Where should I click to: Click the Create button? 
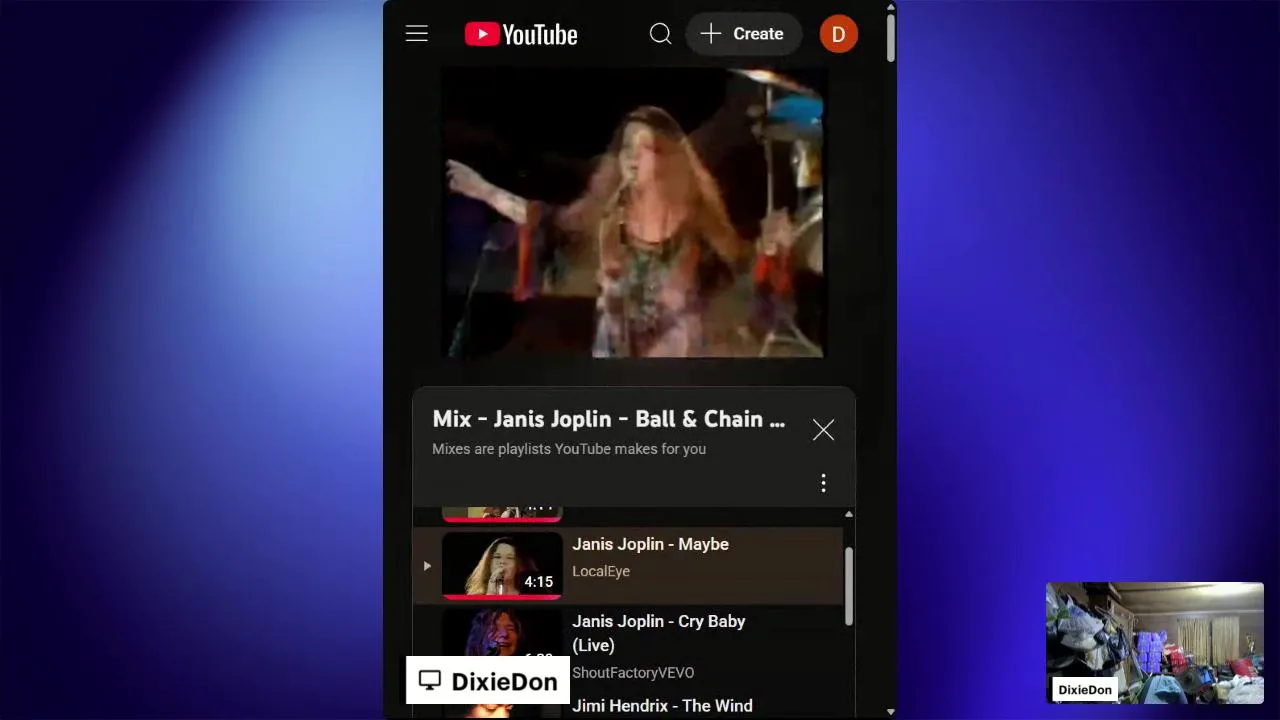(x=743, y=34)
